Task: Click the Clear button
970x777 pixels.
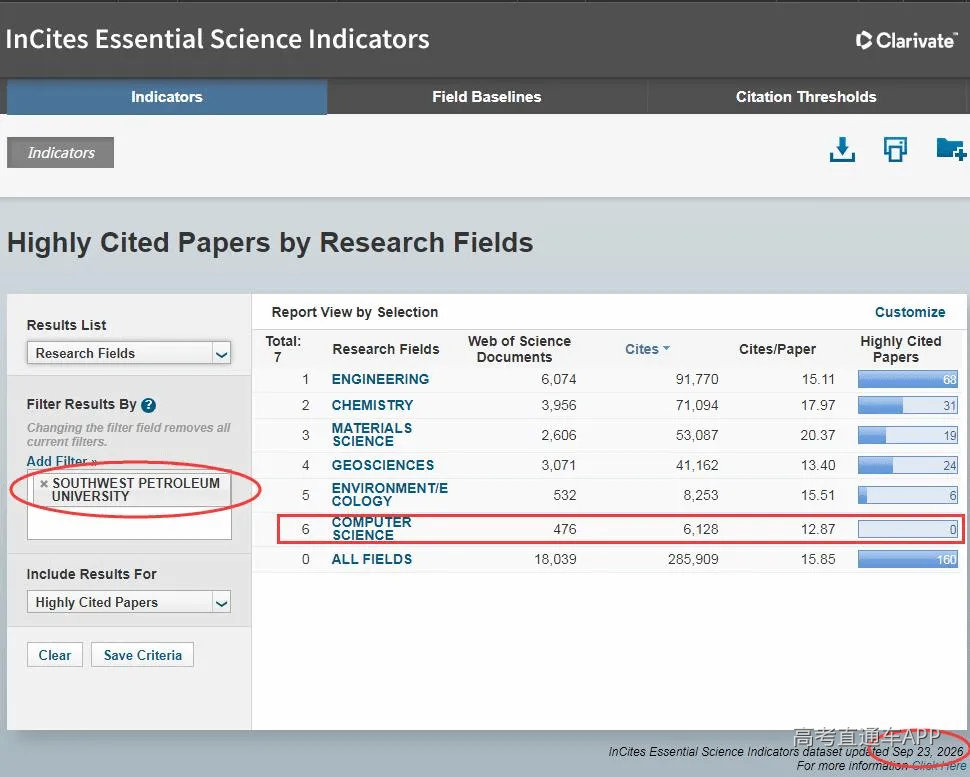Action: [54, 655]
